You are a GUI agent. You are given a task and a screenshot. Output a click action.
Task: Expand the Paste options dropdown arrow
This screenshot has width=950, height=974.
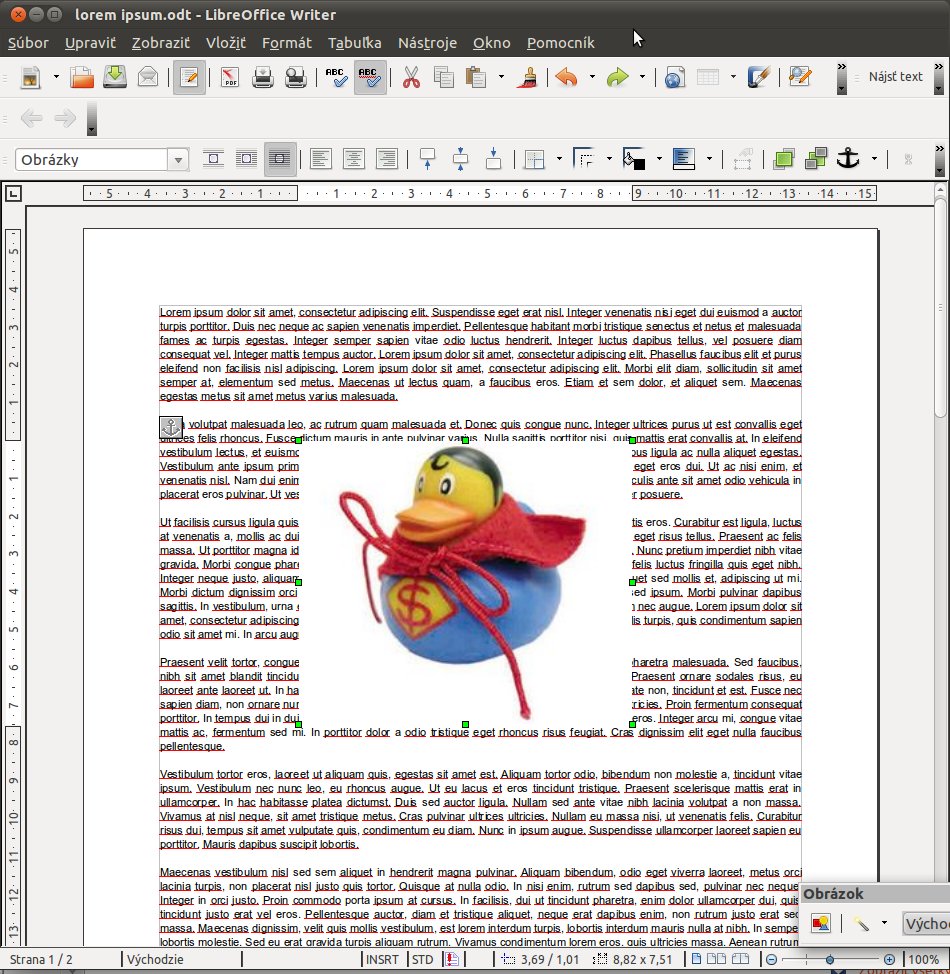[x=501, y=77]
